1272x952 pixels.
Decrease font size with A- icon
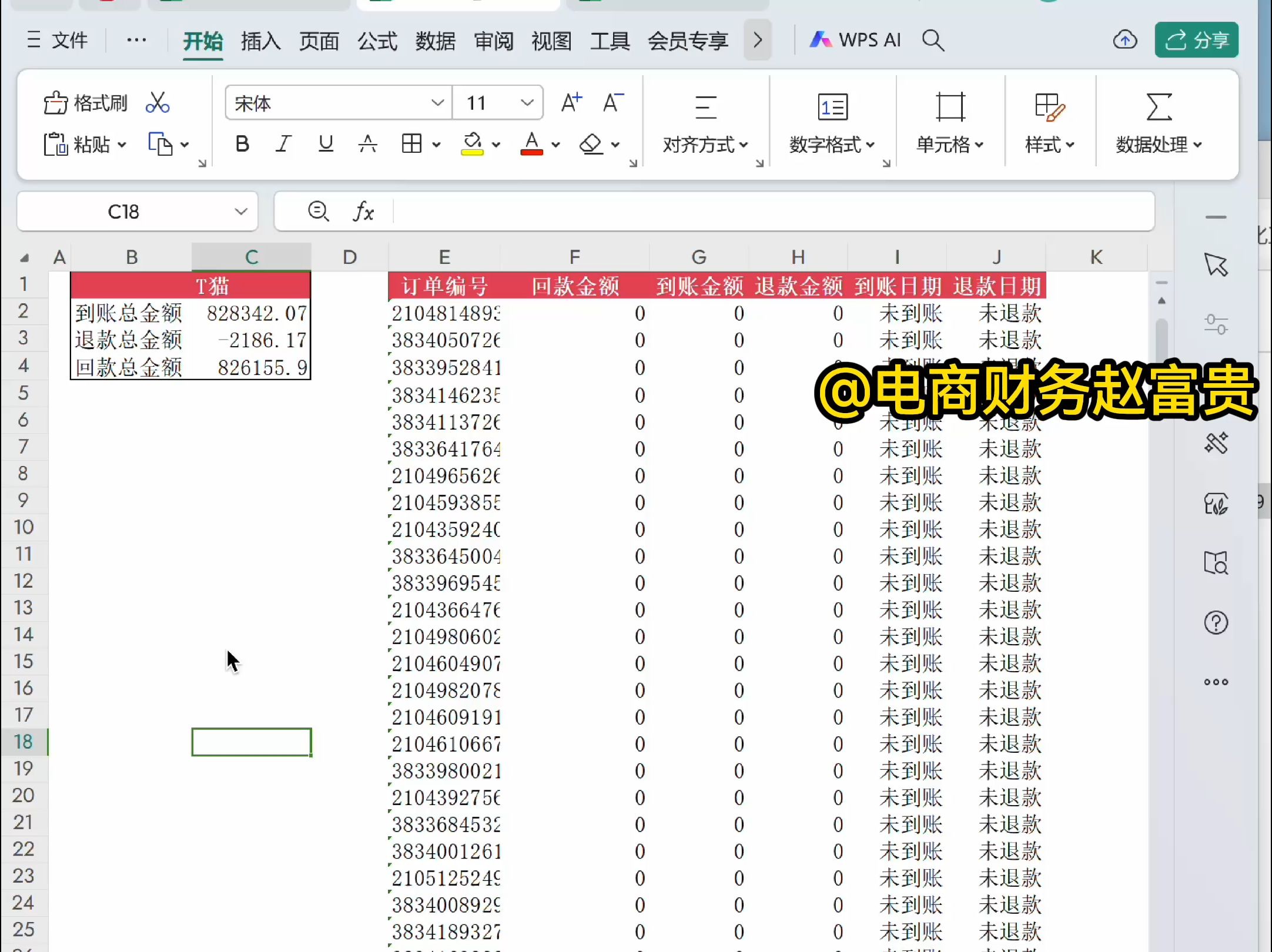coord(613,103)
